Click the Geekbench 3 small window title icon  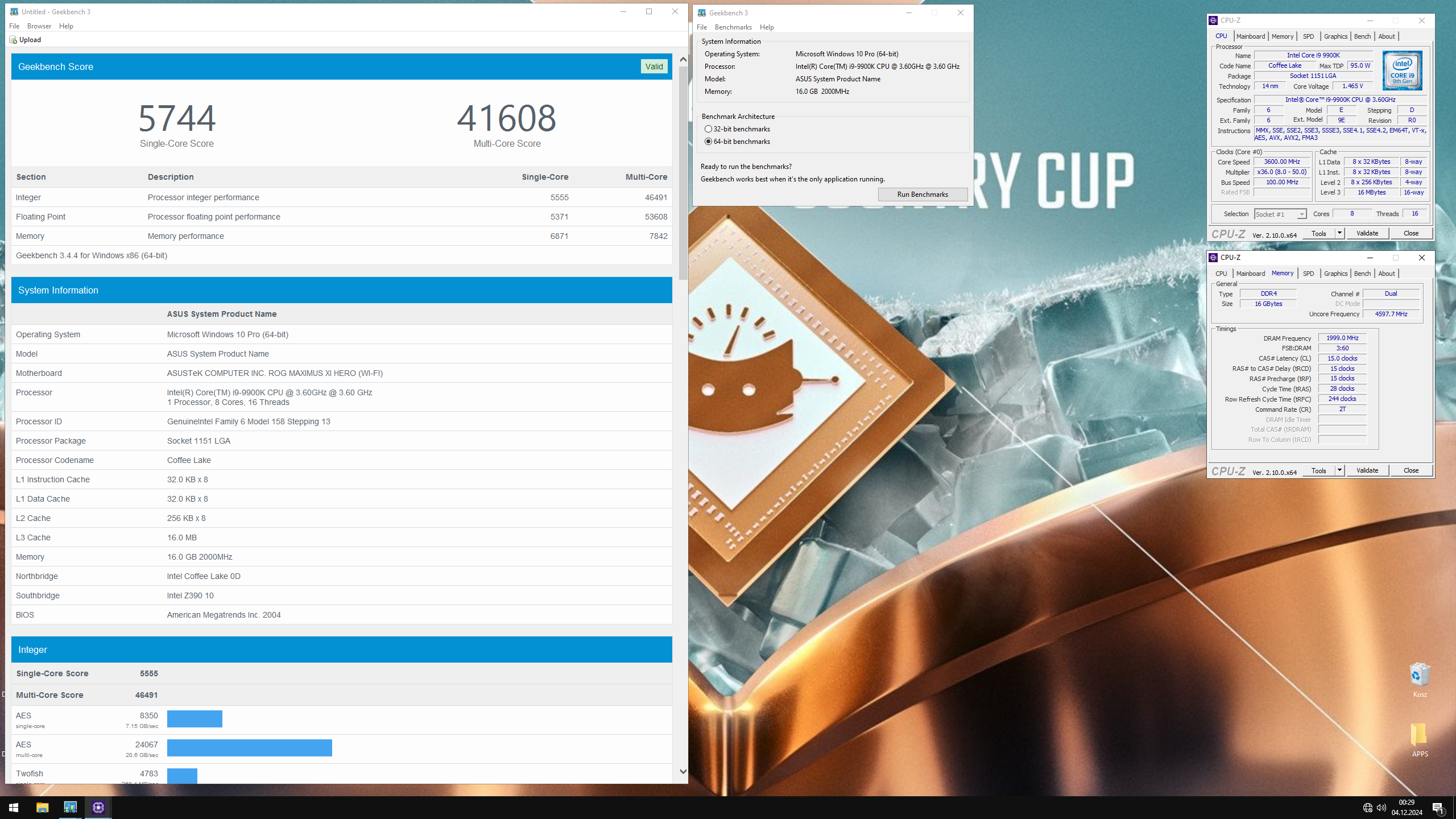(702, 13)
